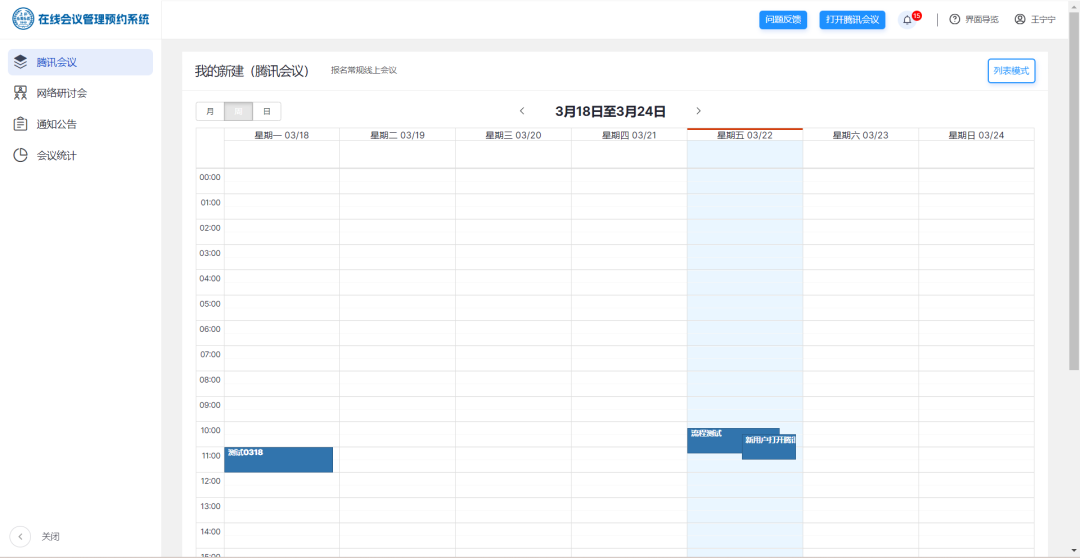The width and height of the screenshot is (1080, 558).
Task: Click the 打开腾讯会议 button
Action: (852, 20)
